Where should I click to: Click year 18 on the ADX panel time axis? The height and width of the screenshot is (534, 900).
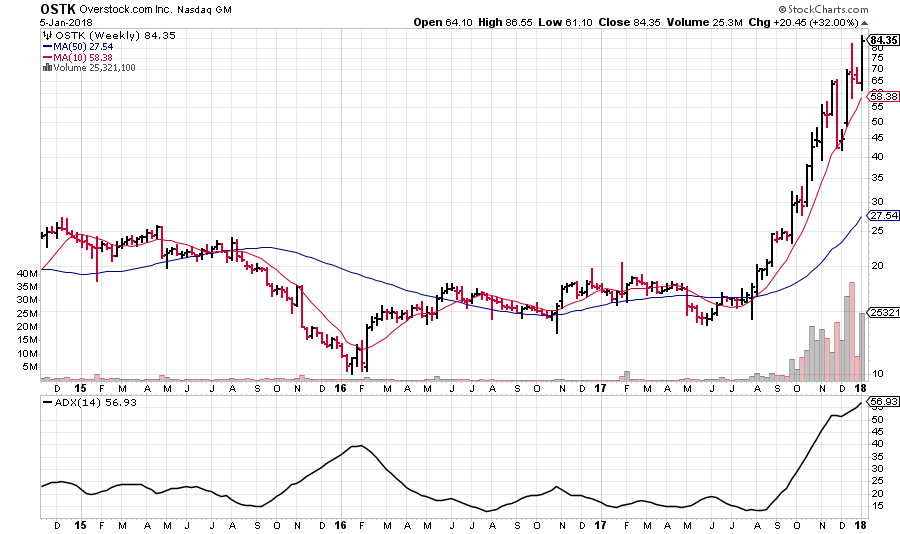(x=861, y=525)
